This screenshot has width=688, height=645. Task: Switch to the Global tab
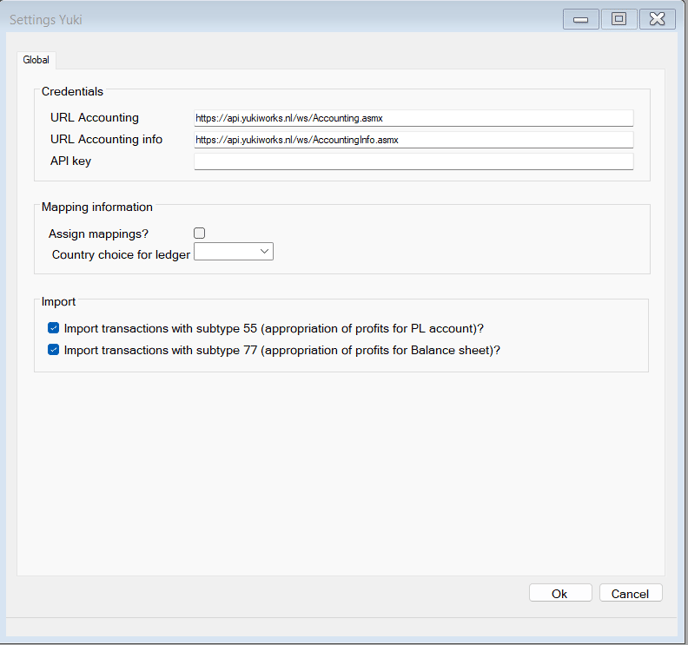tap(36, 60)
